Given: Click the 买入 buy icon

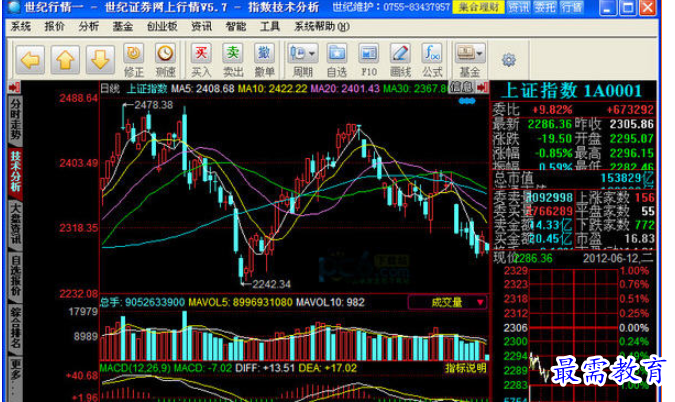Looking at the screenshot, I should (x=201, y=60).
